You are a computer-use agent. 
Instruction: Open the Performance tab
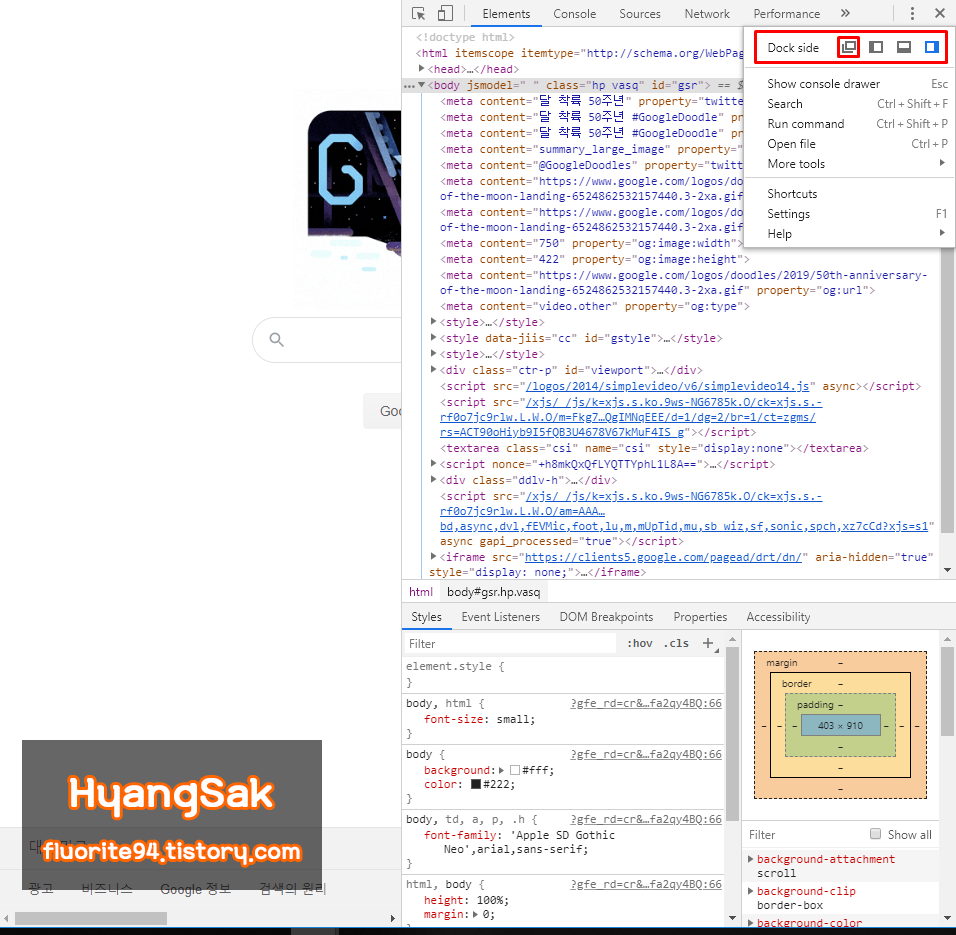tap(787, 13)
